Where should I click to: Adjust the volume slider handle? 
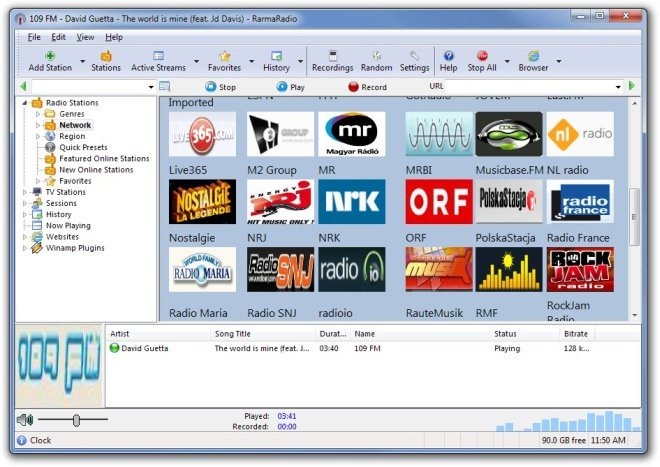tap(76, 420)
